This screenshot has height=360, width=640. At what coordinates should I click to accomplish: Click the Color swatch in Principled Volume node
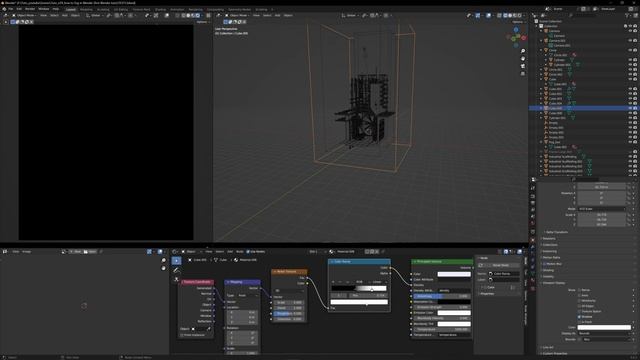454,274
